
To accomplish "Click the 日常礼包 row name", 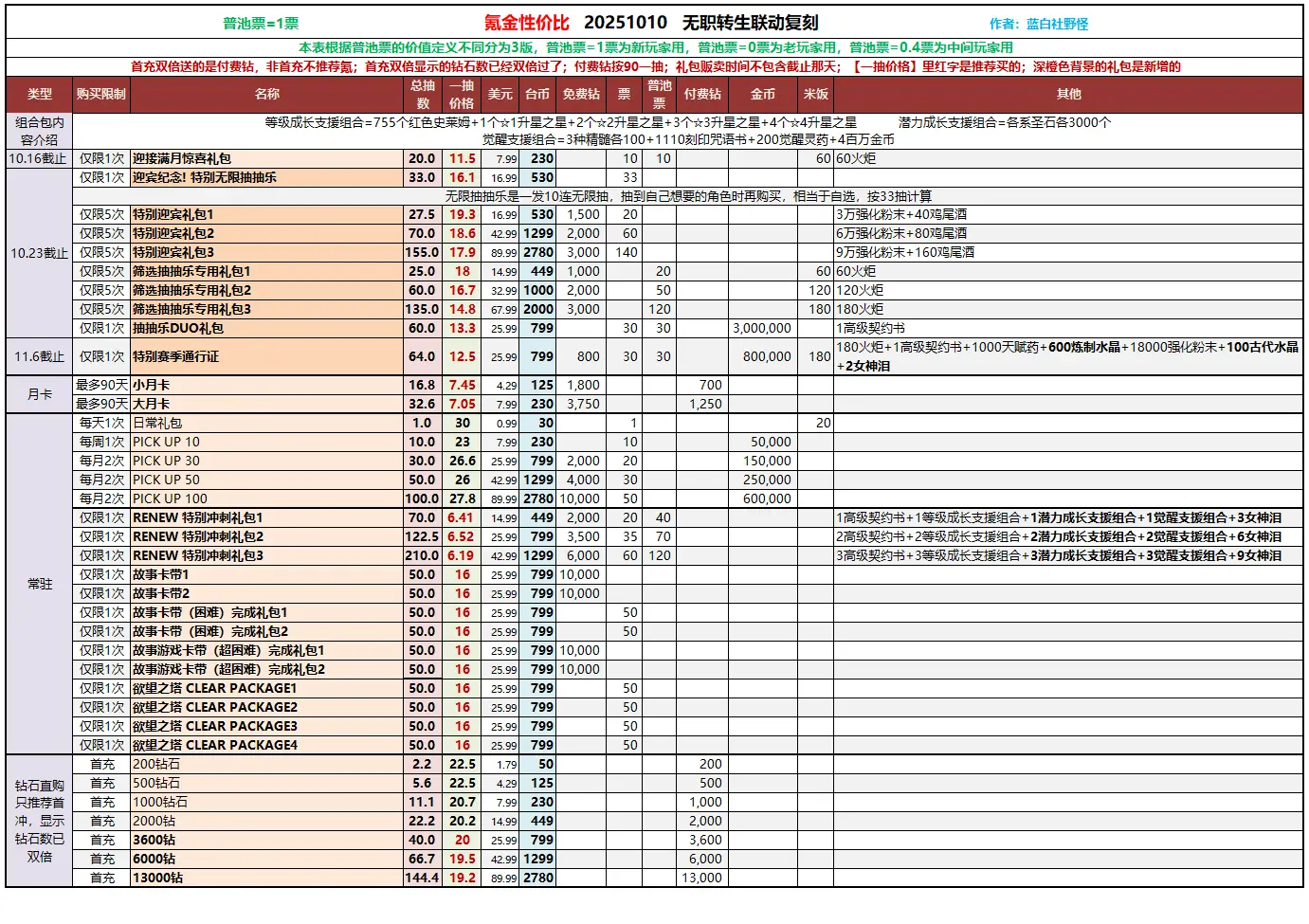I will [157, 424].
